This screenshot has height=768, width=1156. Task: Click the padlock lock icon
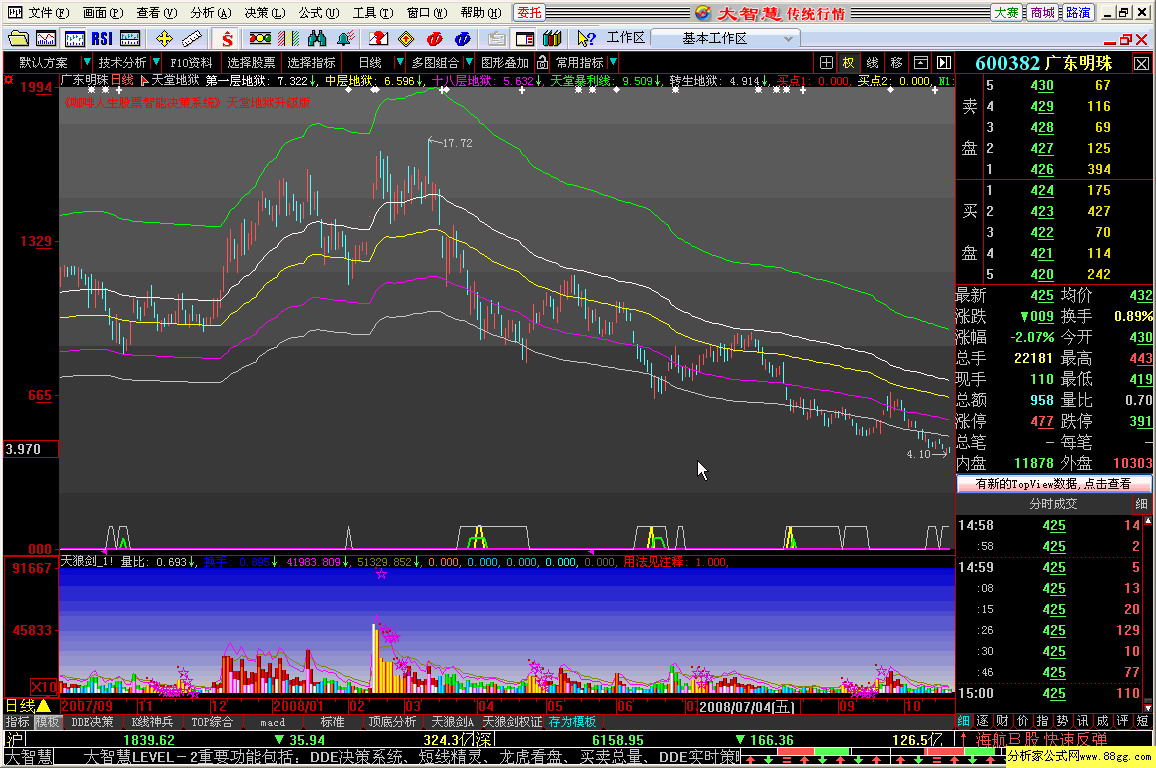click(543, 63)
